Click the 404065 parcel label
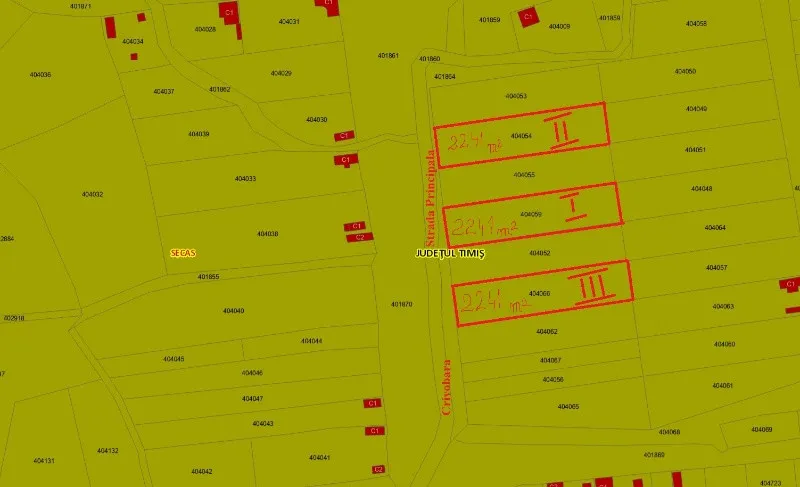 point(568,407)
